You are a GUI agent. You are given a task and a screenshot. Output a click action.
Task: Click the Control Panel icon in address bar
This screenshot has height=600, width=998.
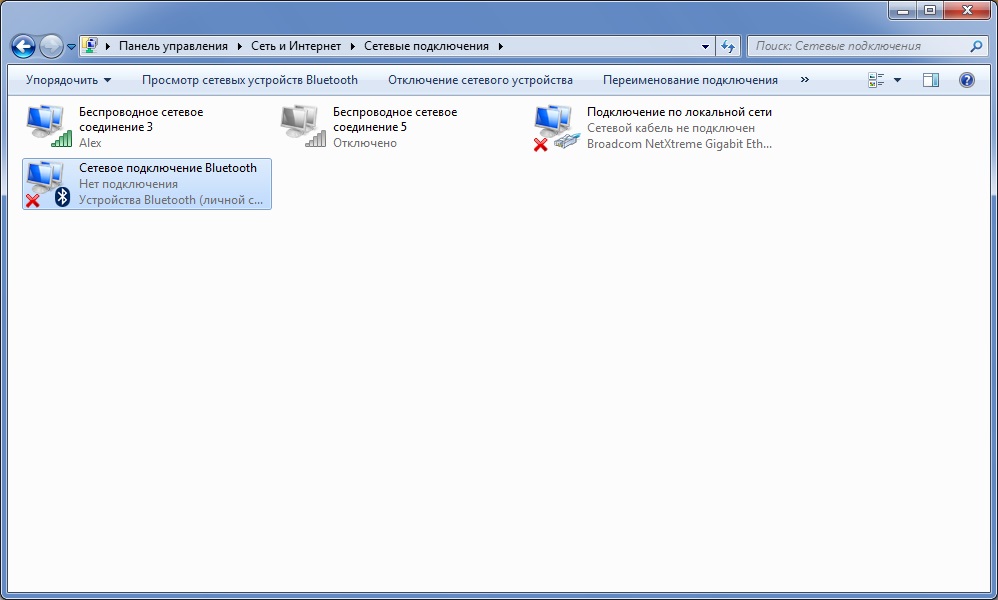(90, 46)
